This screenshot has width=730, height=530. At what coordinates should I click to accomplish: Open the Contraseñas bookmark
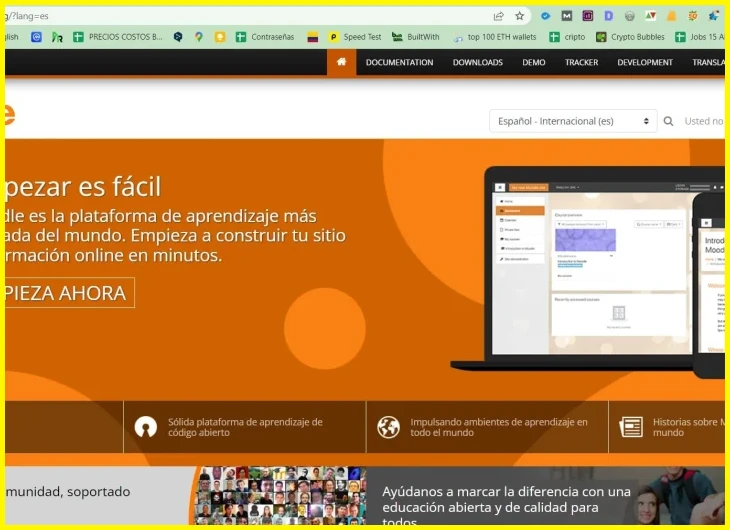click(265, 37)
